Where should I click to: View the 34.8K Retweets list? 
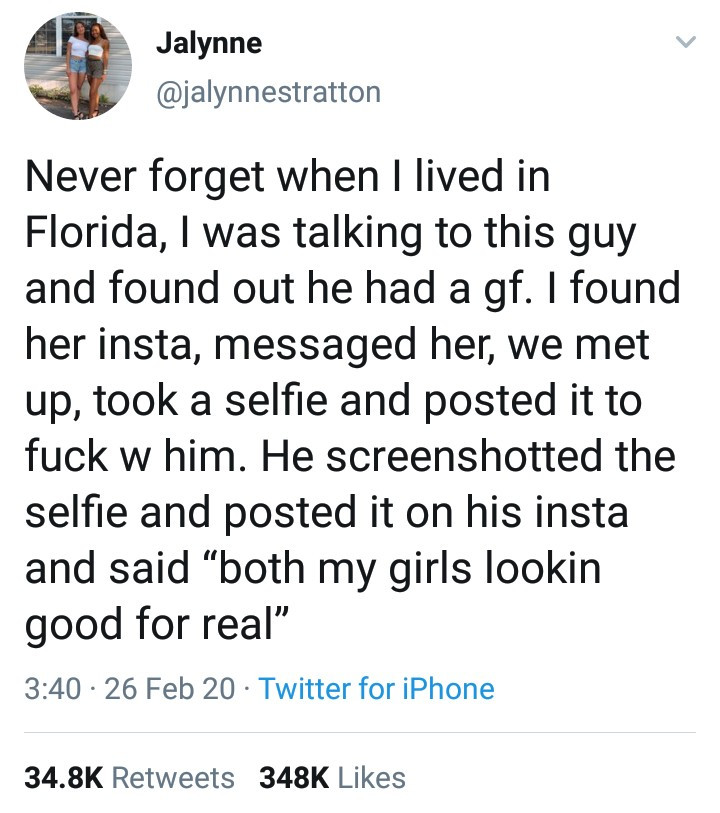(x=129, y=777)
